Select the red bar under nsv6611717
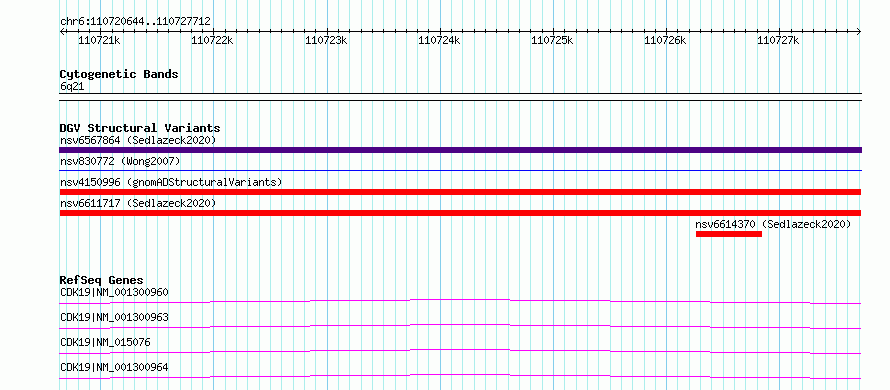This screenshot has height=390, width=890. (460, 213)
